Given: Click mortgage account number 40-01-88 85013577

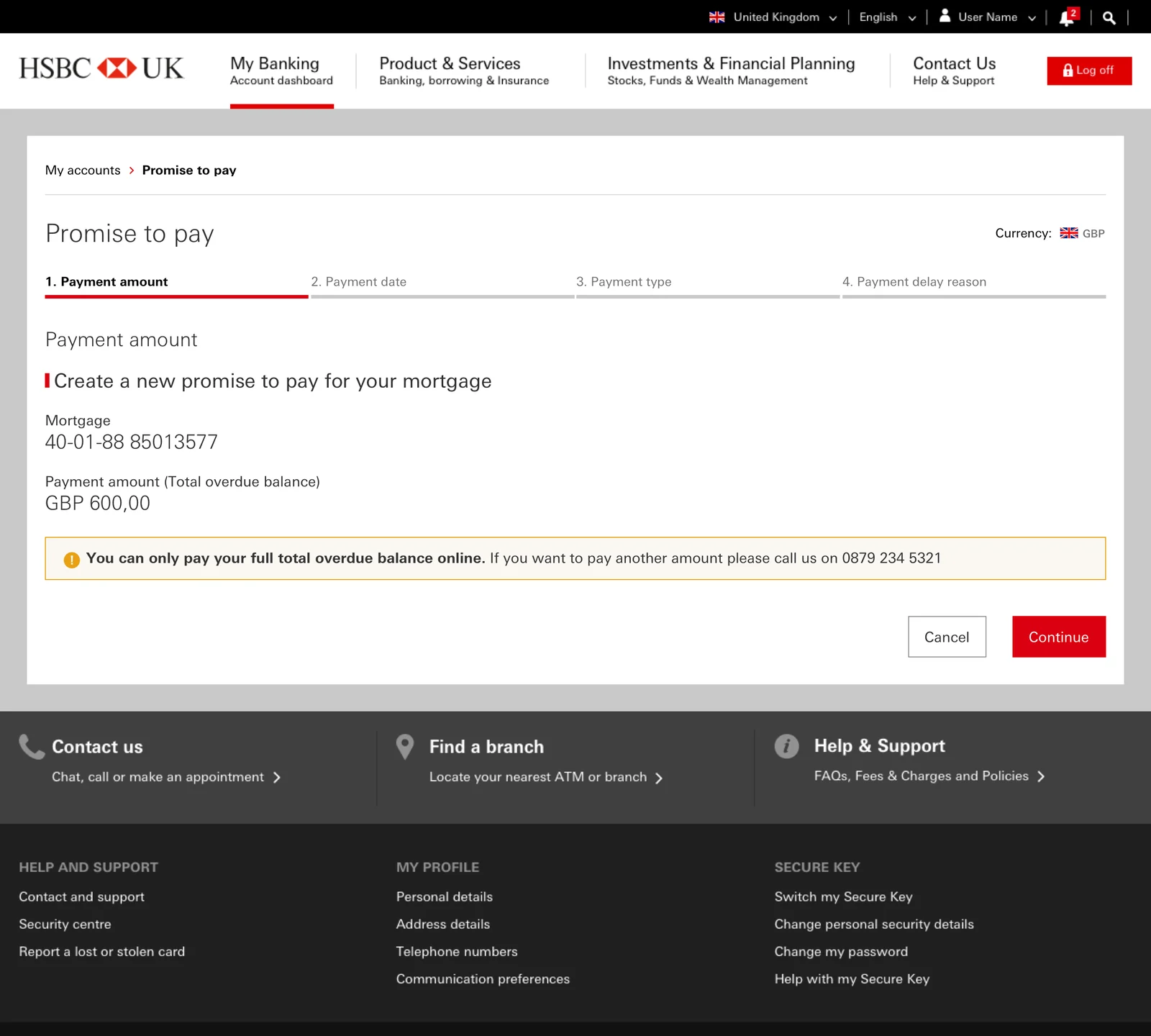Looking at the screenshot, I should [132, 442].
